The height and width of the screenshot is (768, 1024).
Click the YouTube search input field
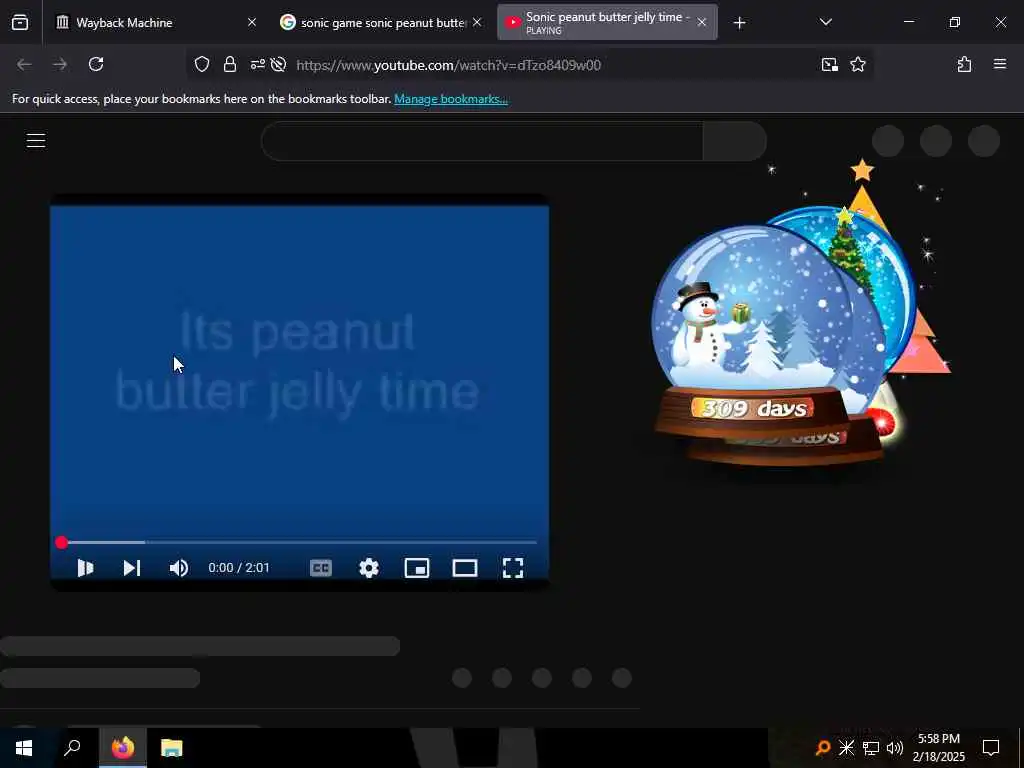[483, 141]
